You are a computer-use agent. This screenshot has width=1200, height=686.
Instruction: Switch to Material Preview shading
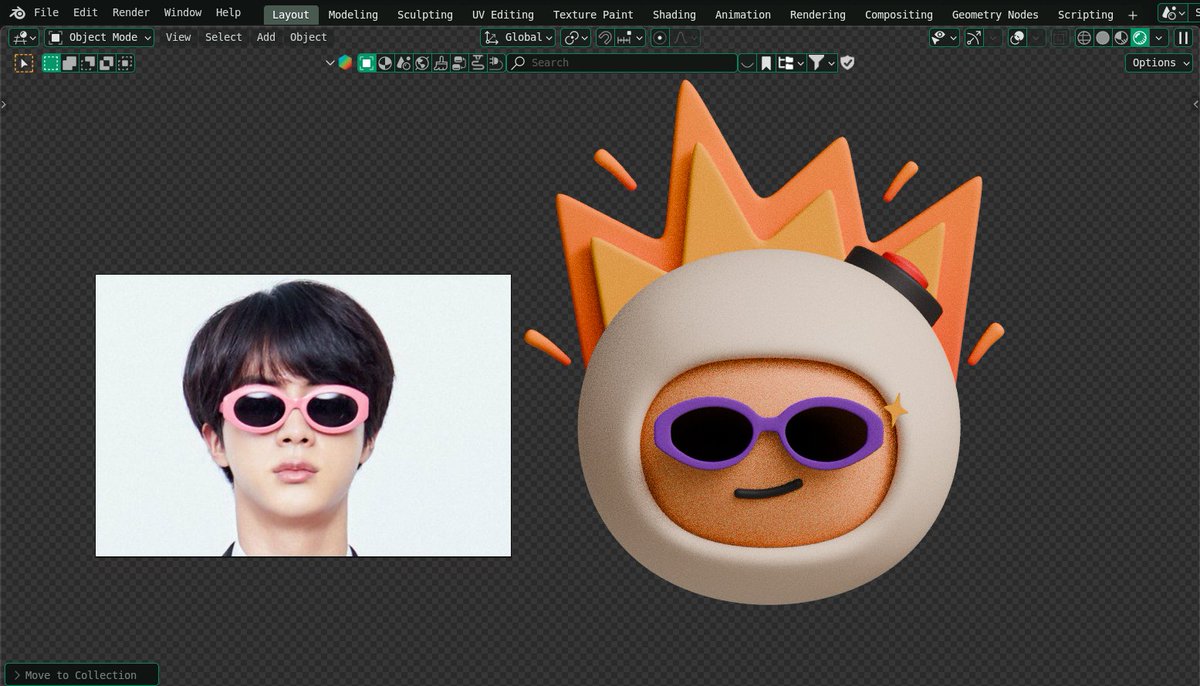[1121, 37]
